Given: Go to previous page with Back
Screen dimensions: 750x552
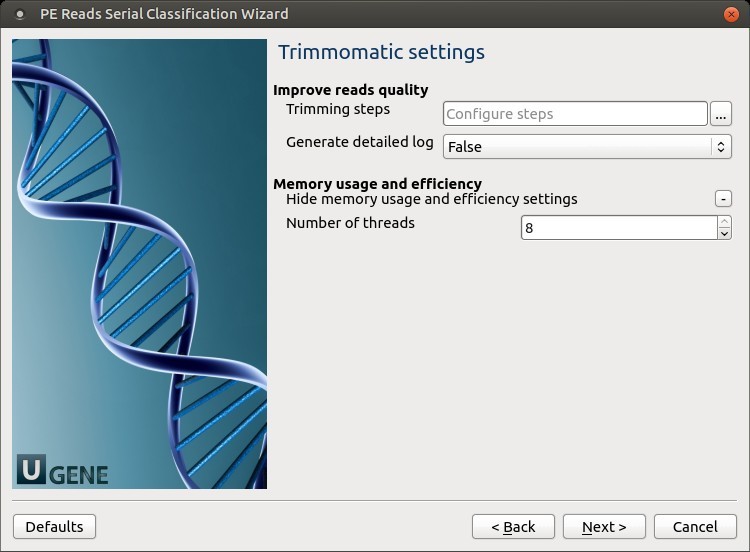Looking at the screenshot, I should tap(513, 527).
